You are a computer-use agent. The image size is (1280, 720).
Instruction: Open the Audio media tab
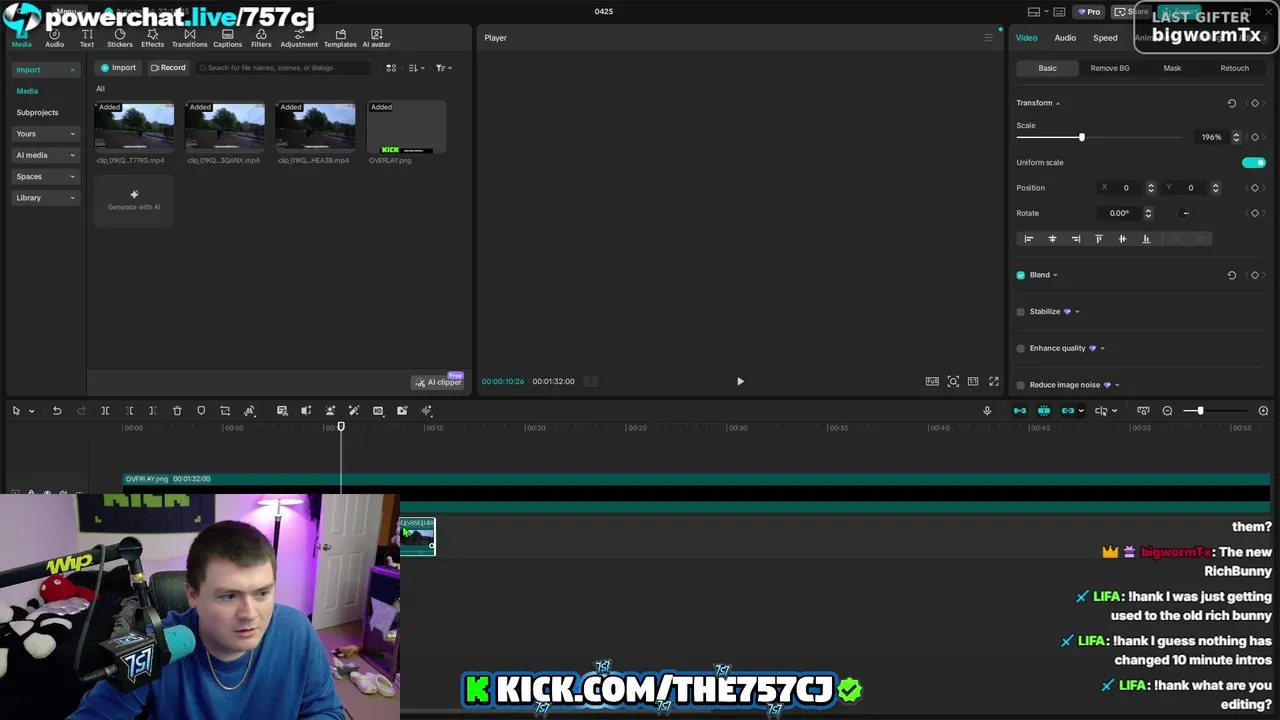point(54,39)
